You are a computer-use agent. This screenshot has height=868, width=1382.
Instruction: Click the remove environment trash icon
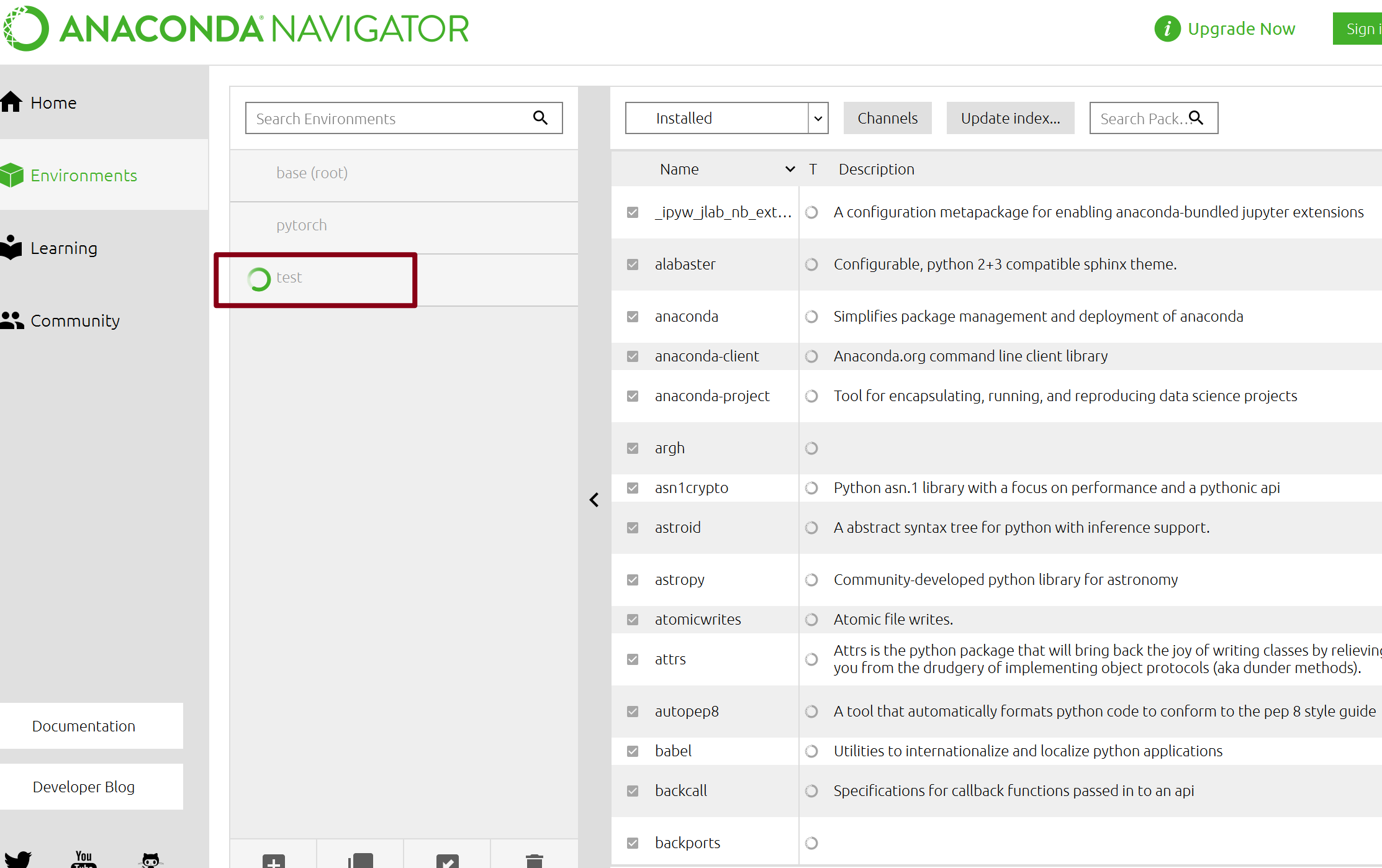(x=534, y=861)
